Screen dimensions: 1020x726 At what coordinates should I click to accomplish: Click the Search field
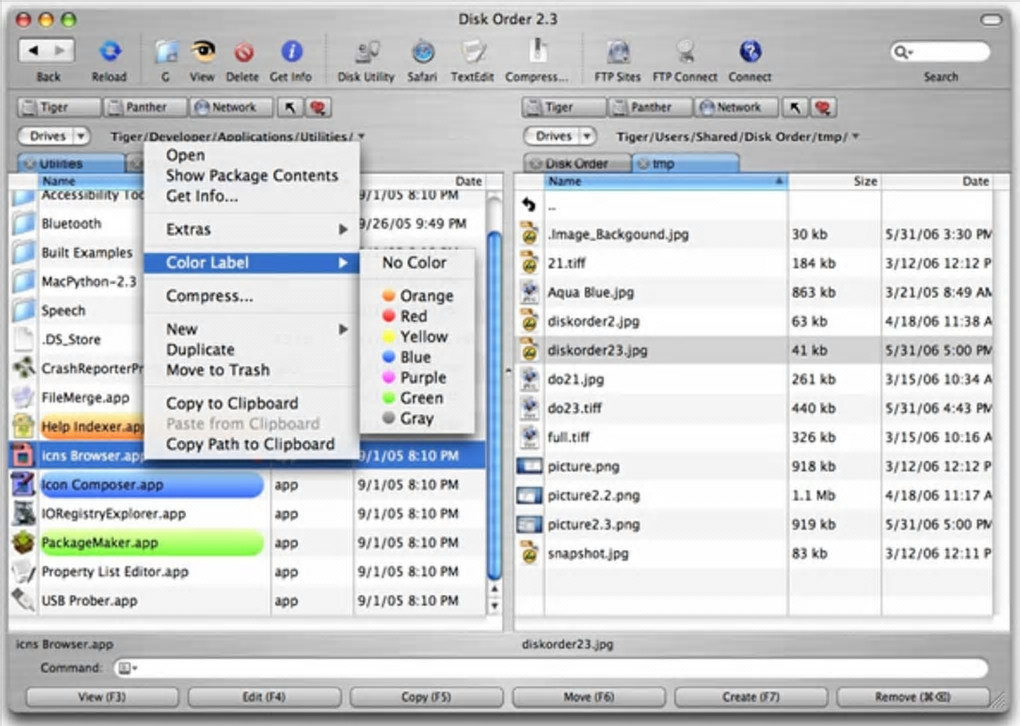940,51
